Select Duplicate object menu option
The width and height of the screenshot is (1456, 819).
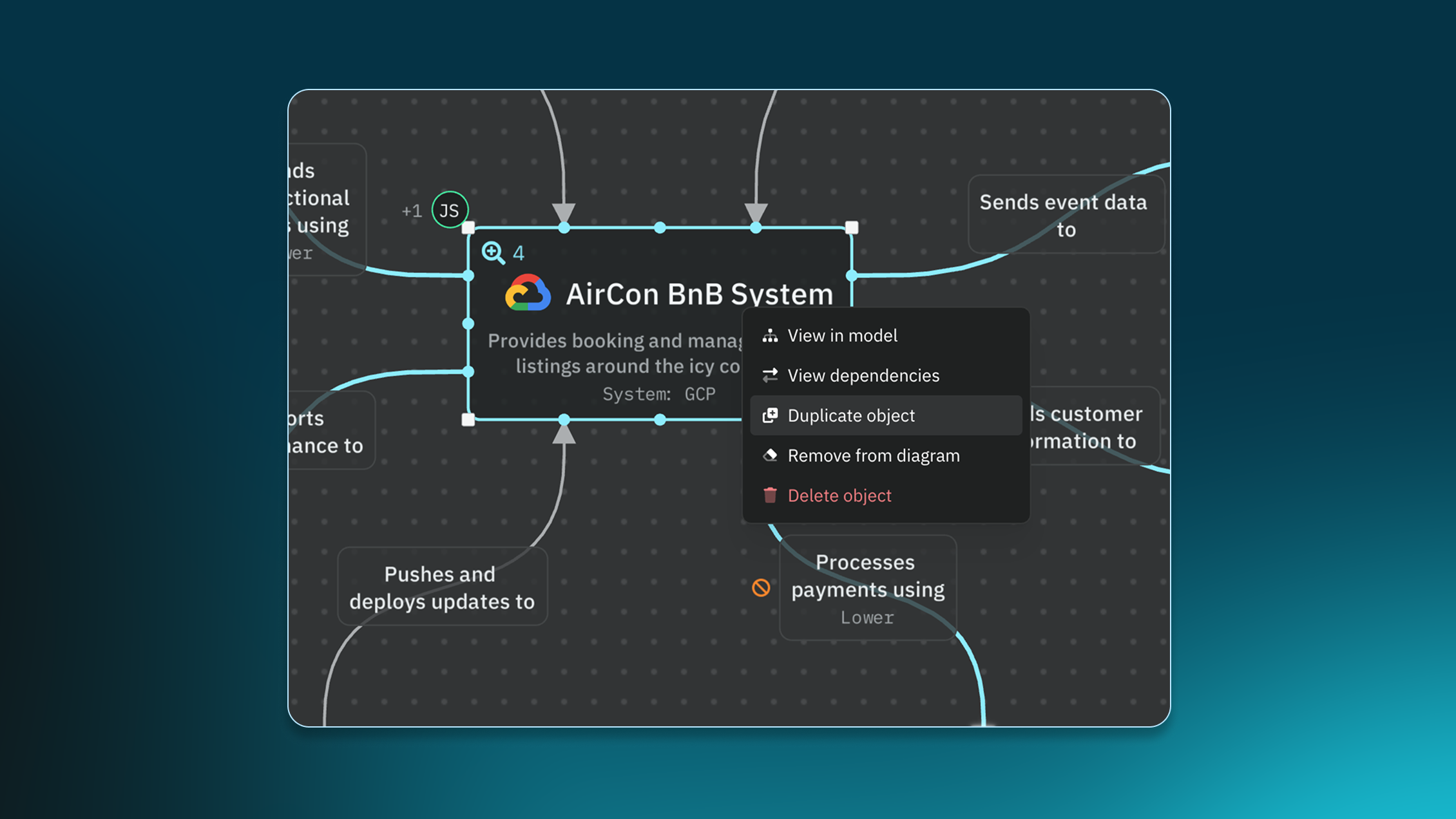851,415
